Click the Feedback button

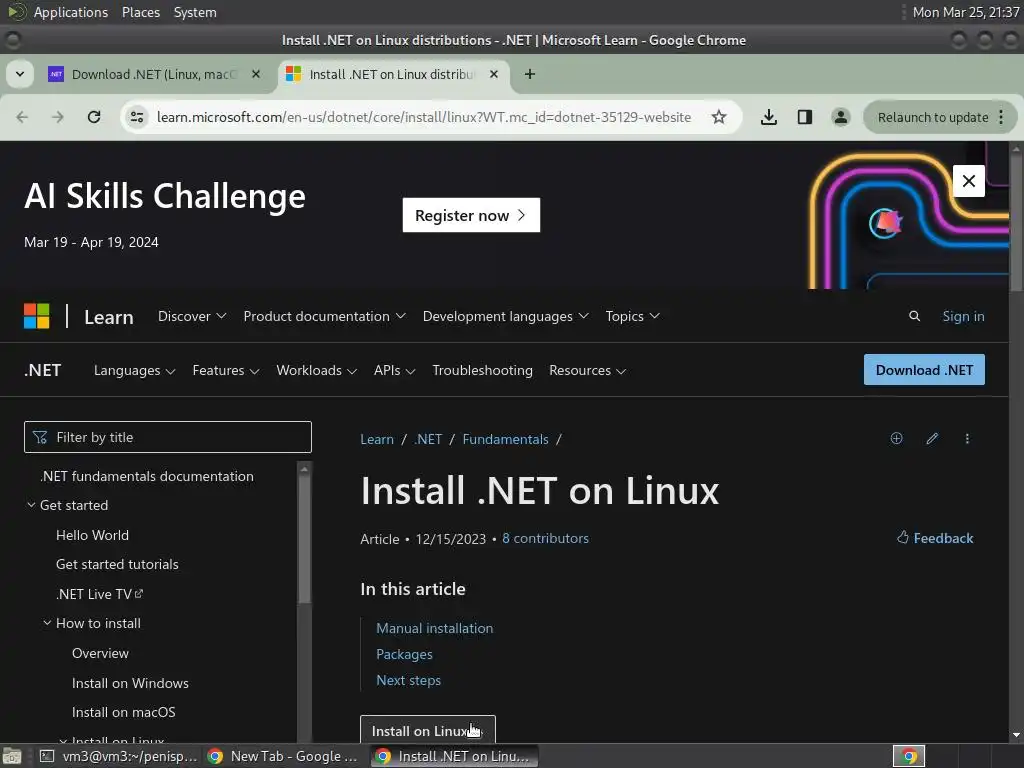[x=935, y=537]
